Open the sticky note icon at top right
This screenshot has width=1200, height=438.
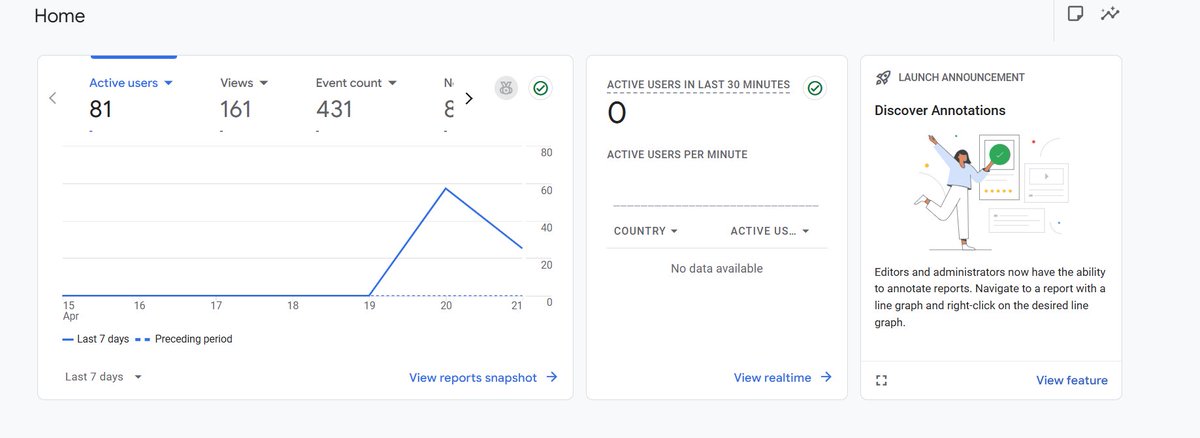click(x=1076, y=14)
